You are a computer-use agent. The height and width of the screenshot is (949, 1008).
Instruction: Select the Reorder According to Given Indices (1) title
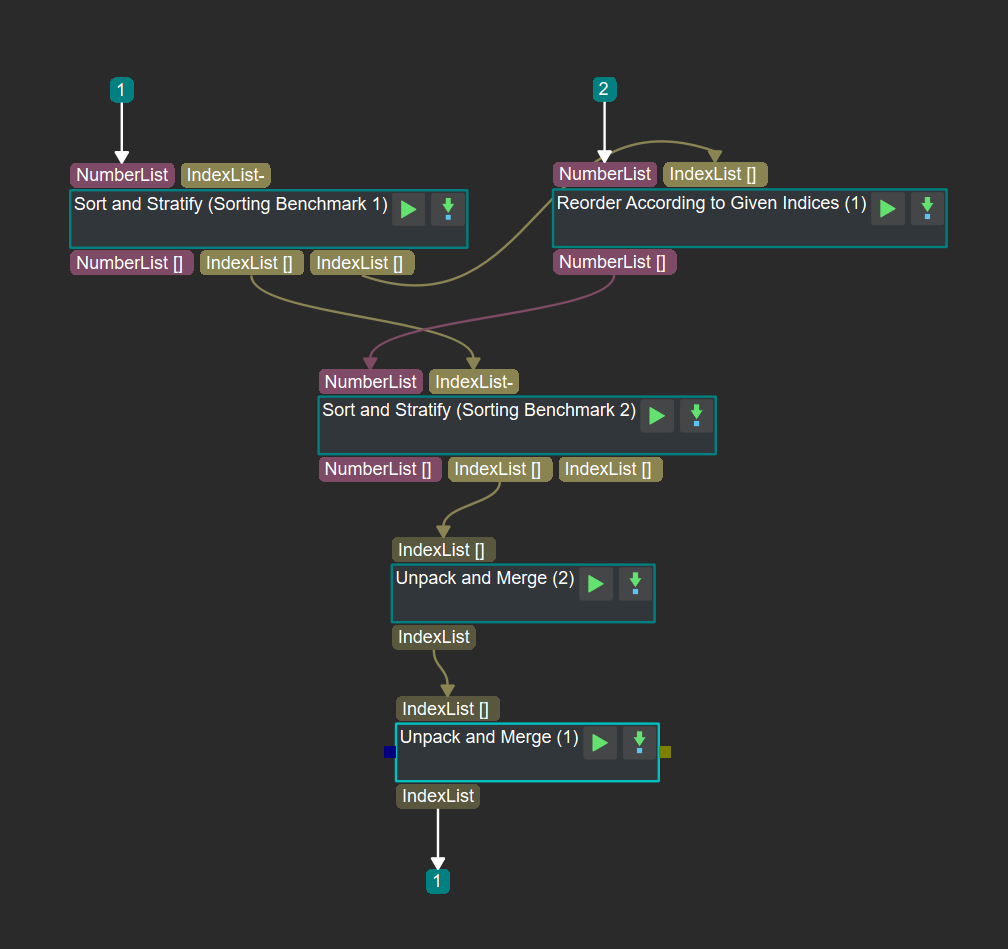[712, 203]
